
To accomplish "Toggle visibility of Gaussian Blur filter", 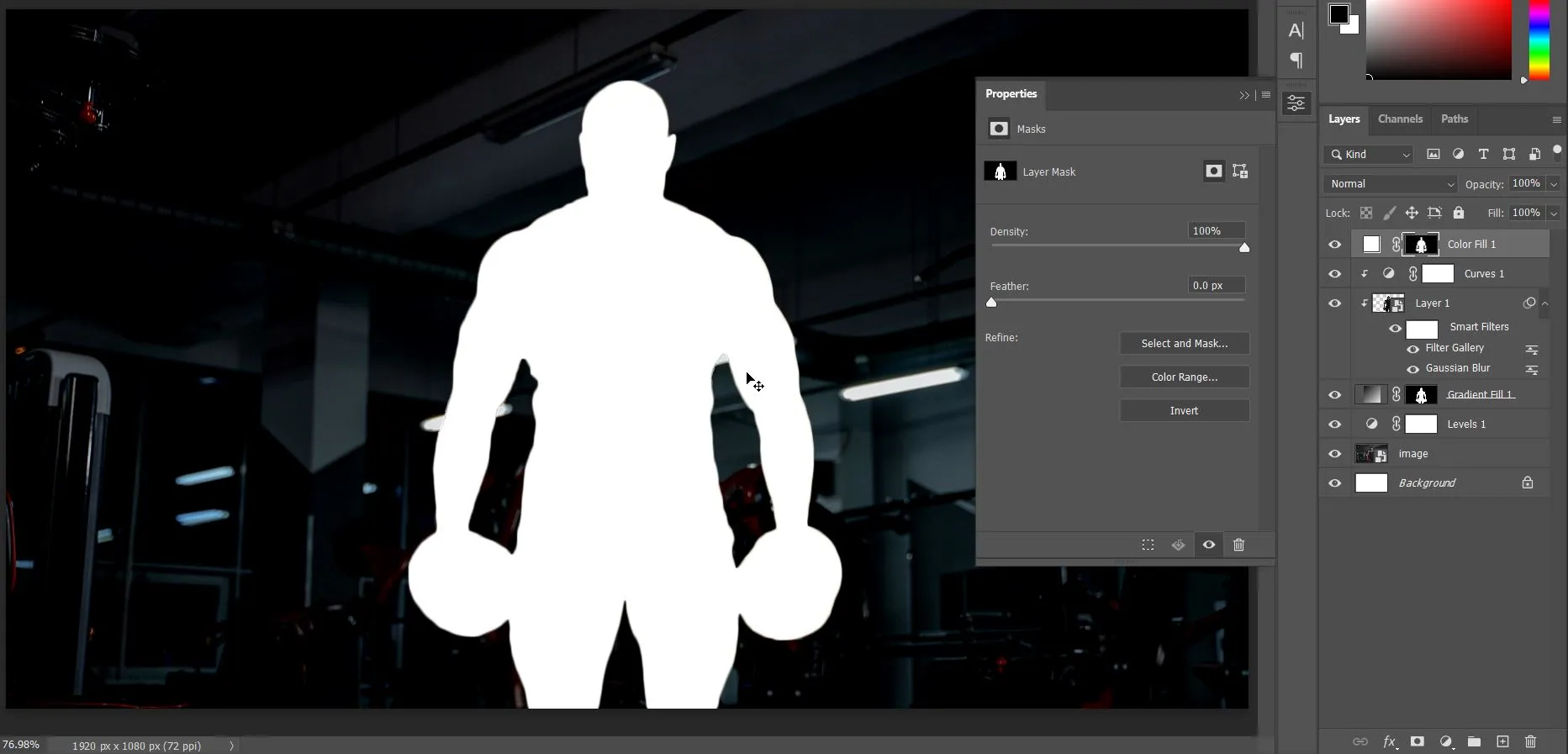I will 1412,369.
